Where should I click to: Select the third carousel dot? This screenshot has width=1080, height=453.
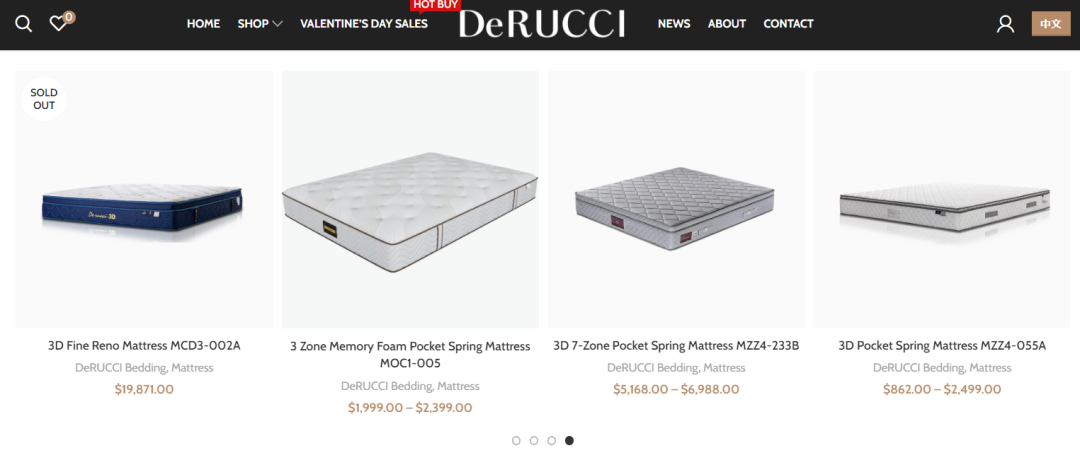tap(552, 441)
